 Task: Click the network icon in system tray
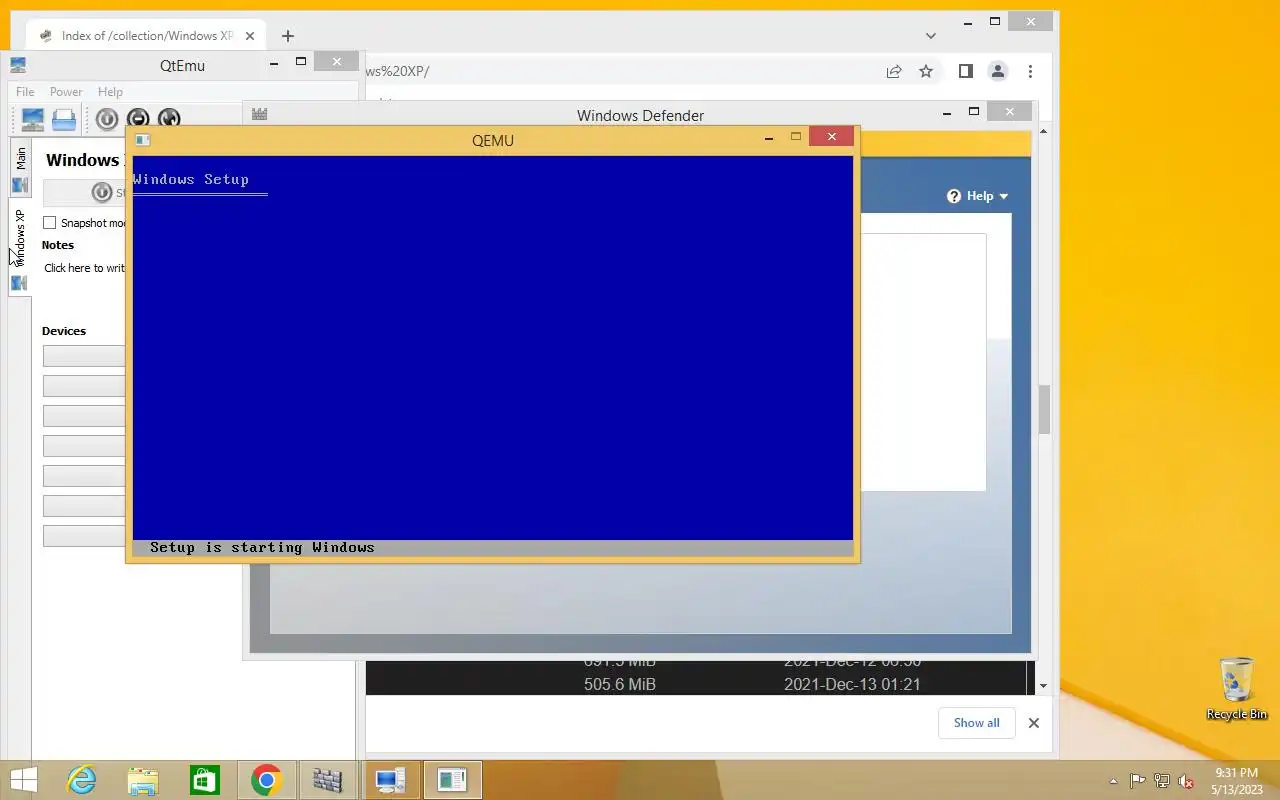tap(1162, 781)
